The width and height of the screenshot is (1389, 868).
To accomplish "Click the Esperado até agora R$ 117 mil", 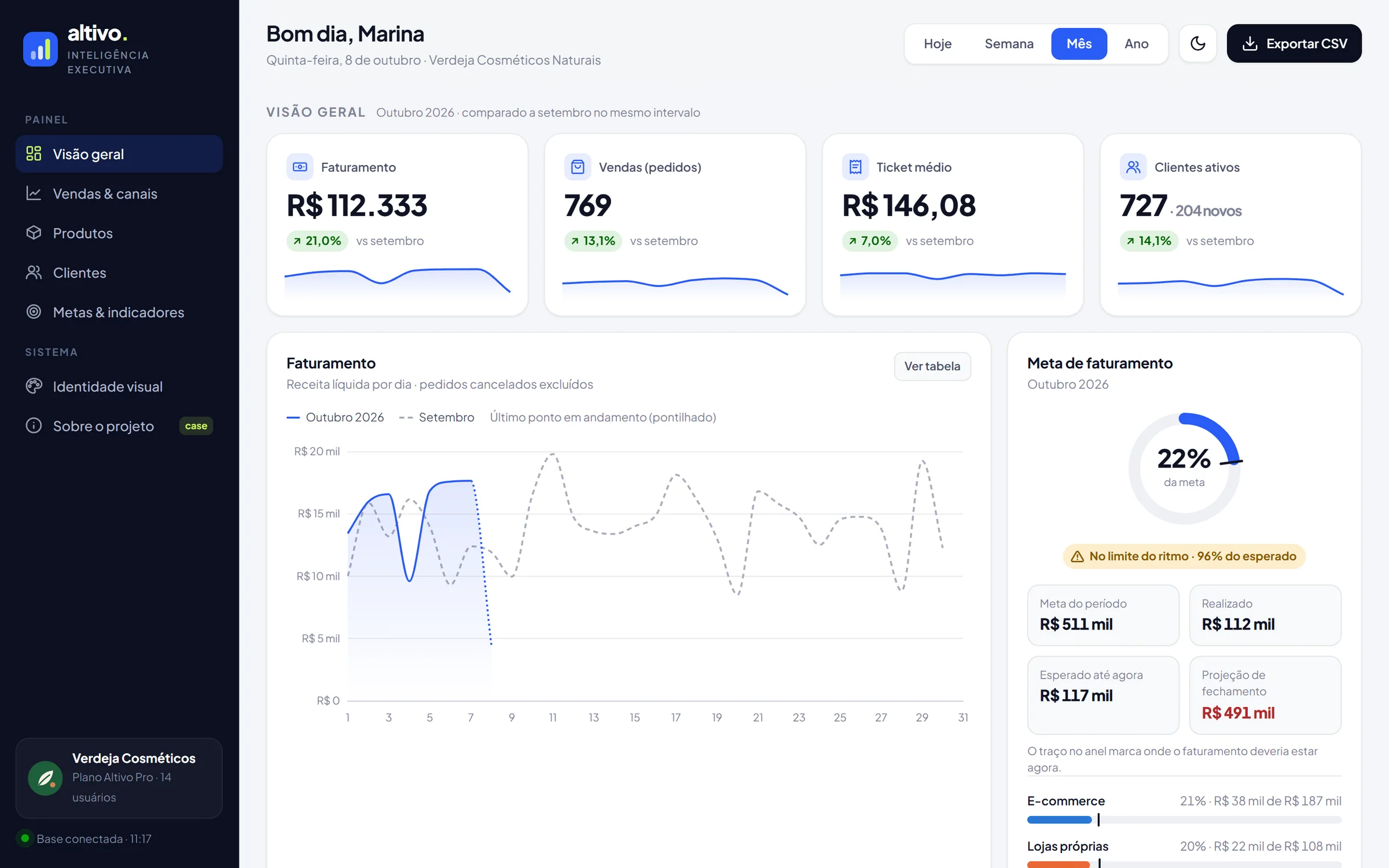I will [1103, 695].
